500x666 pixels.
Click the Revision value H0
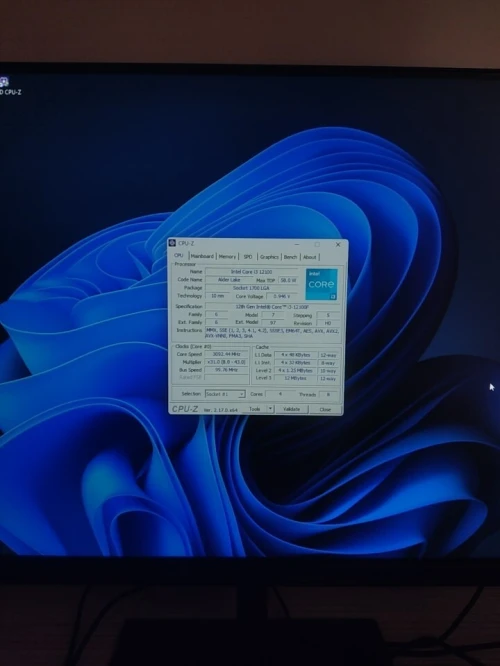[x=328, y=323]
